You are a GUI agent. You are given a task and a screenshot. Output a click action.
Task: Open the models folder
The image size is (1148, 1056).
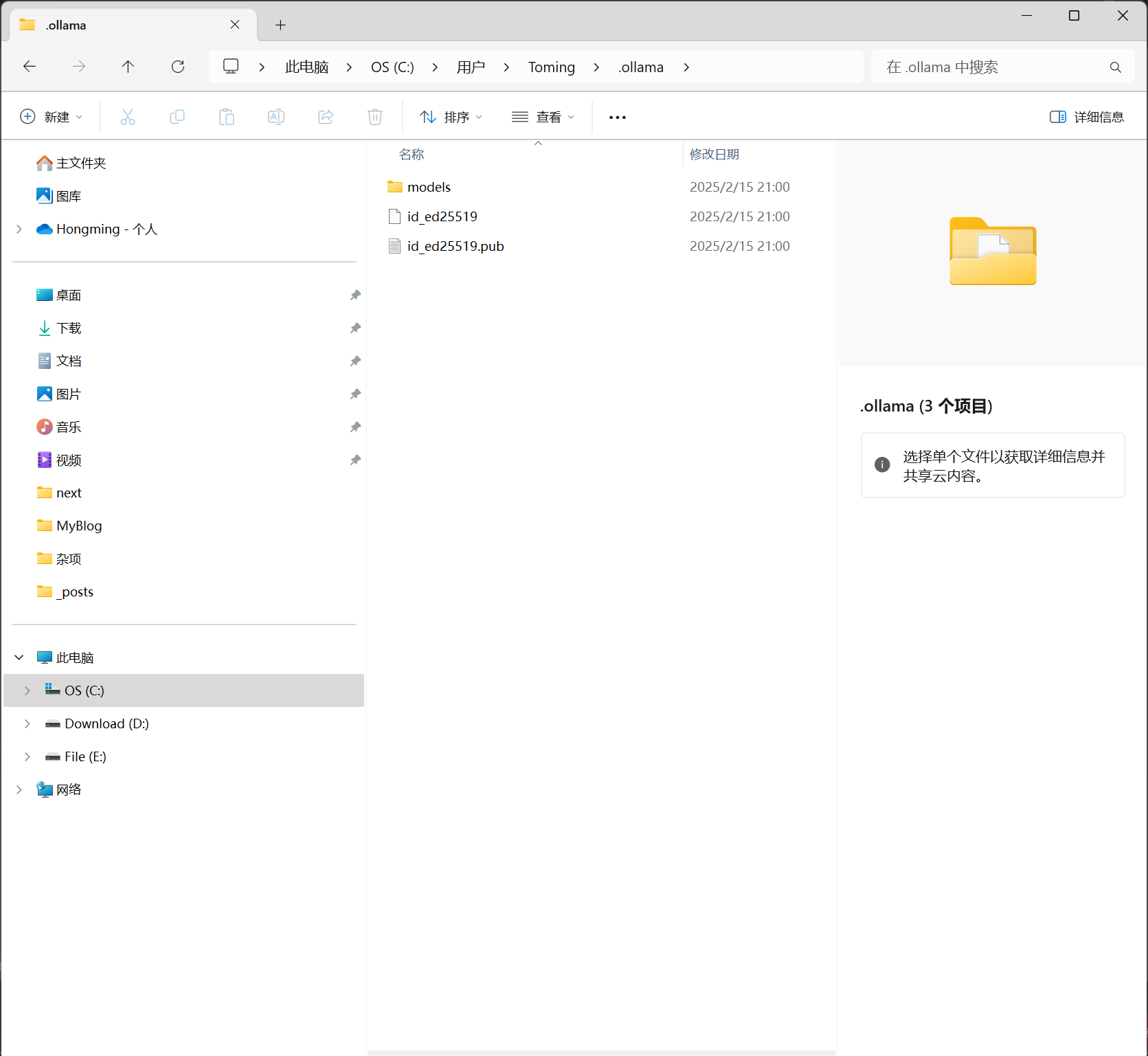click(x=429, y=187)
